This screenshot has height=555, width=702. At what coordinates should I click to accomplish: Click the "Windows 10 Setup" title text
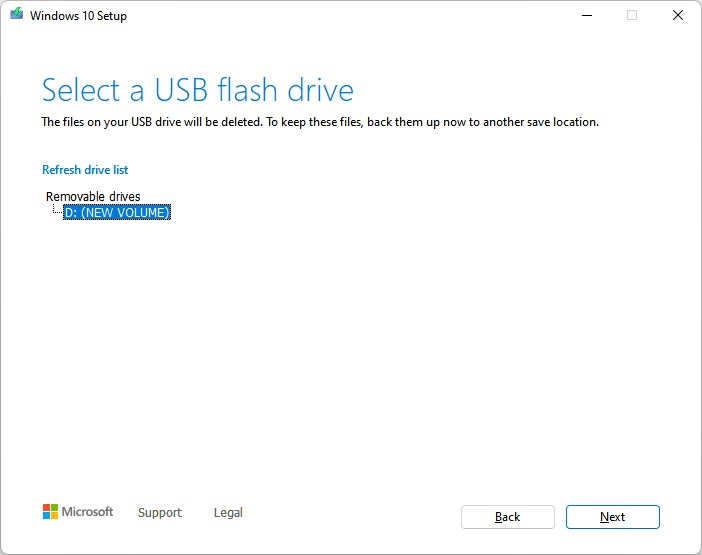[x=78, y=16]
